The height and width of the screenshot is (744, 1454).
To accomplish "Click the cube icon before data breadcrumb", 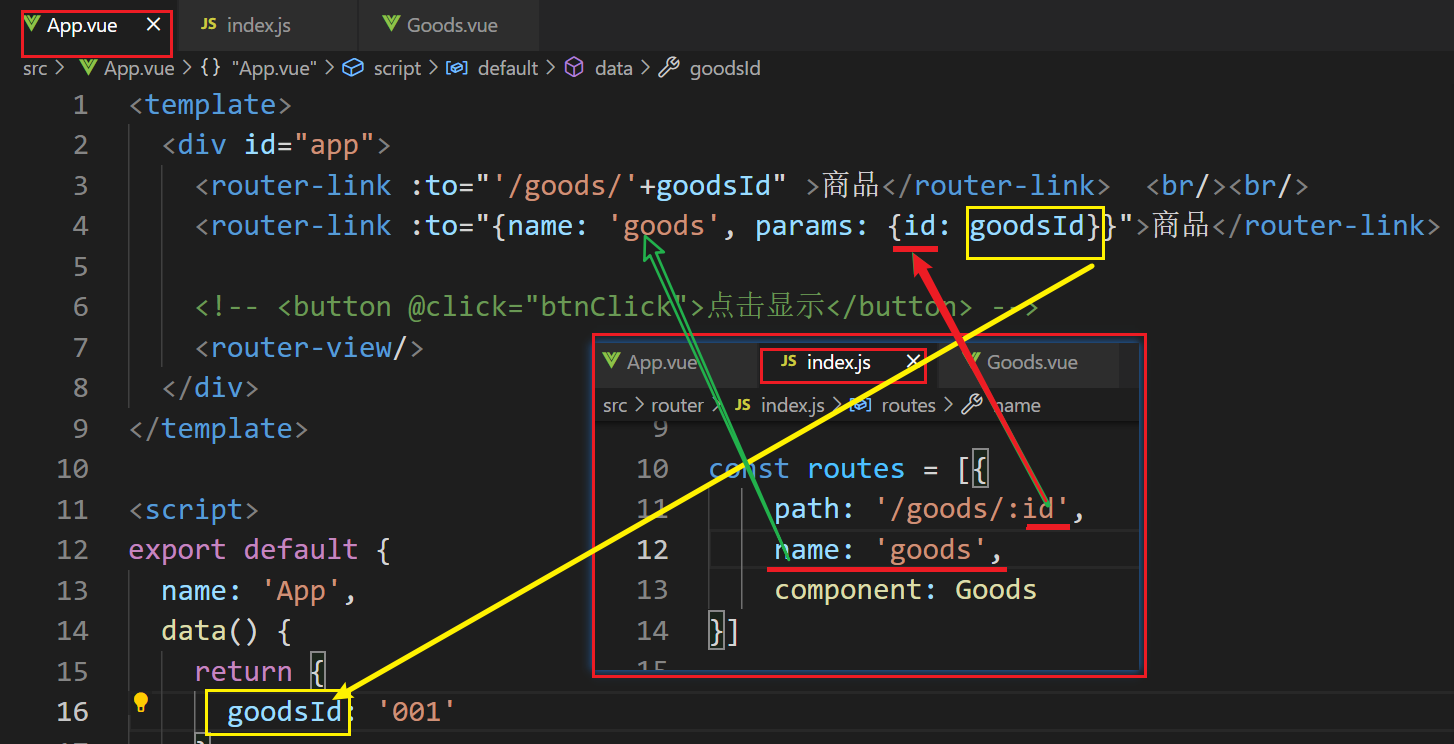I will coord(574,68).
